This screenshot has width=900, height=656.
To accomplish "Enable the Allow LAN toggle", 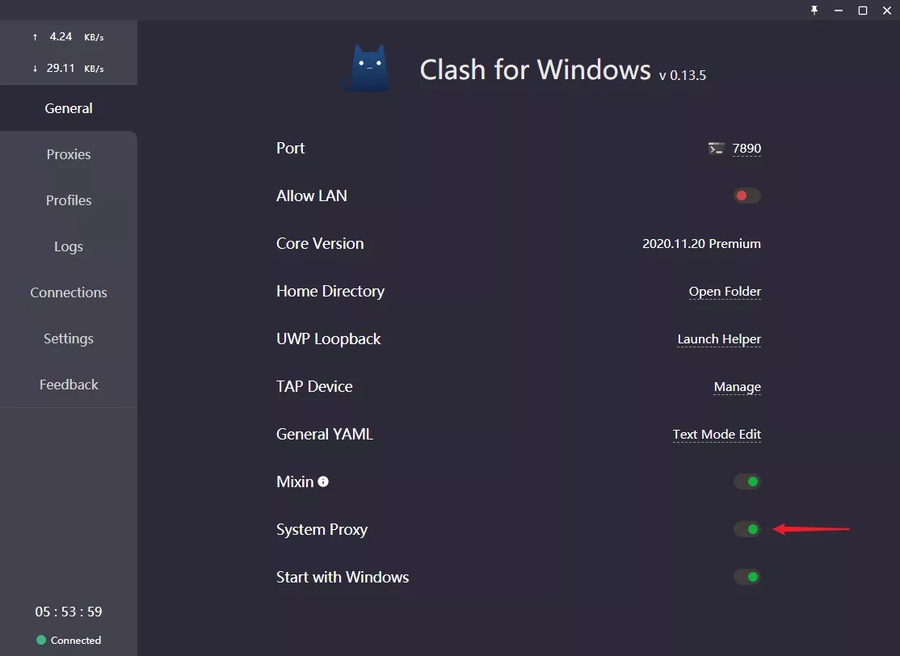I will point(747,196).
